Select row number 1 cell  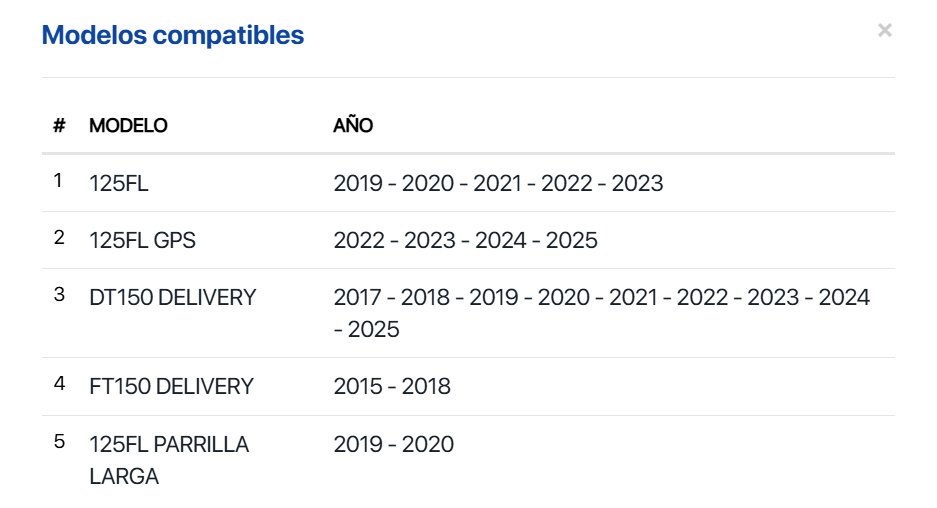point(59,181)
